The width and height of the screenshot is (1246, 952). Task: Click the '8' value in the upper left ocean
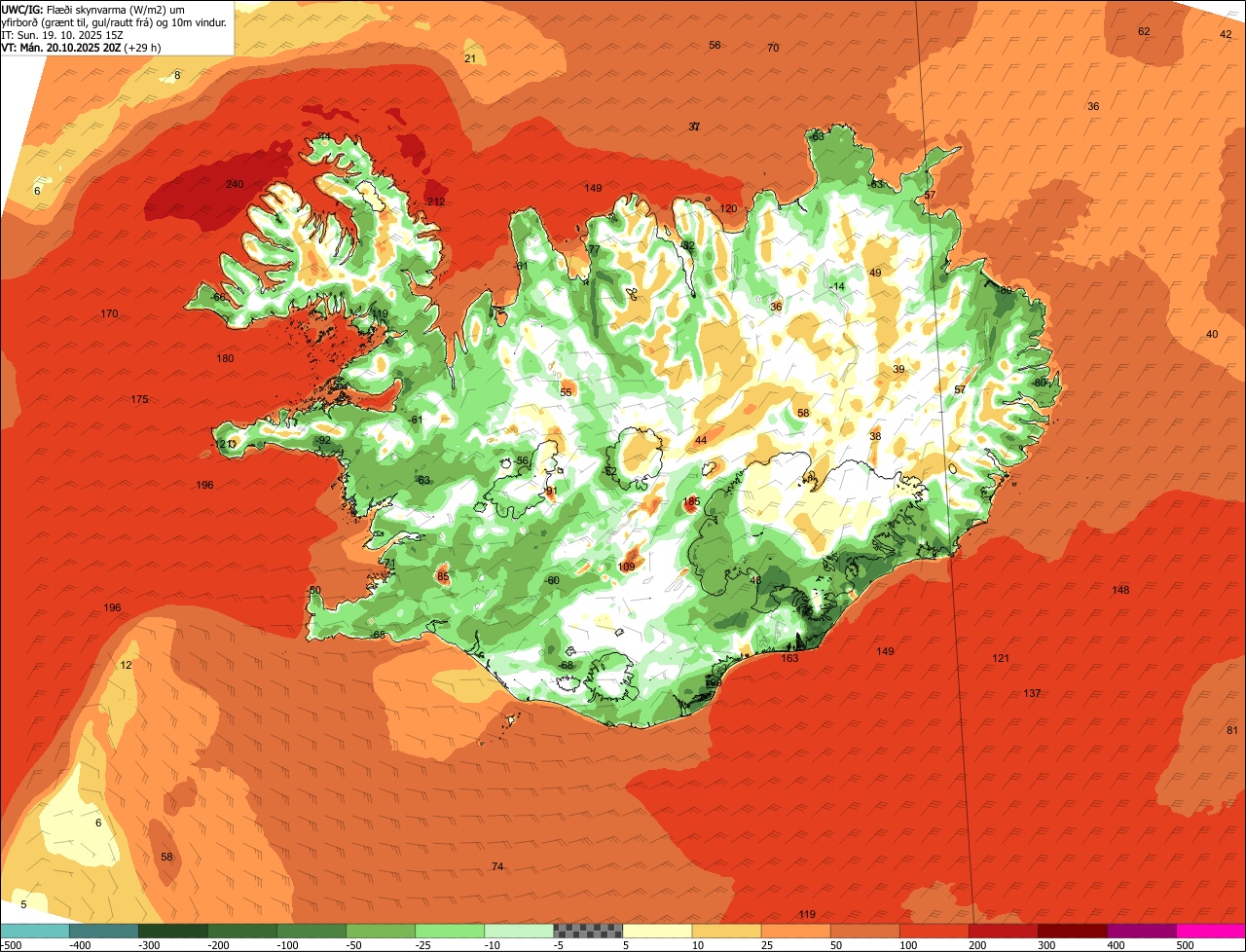pyautogui.click(x=177, y=75)
